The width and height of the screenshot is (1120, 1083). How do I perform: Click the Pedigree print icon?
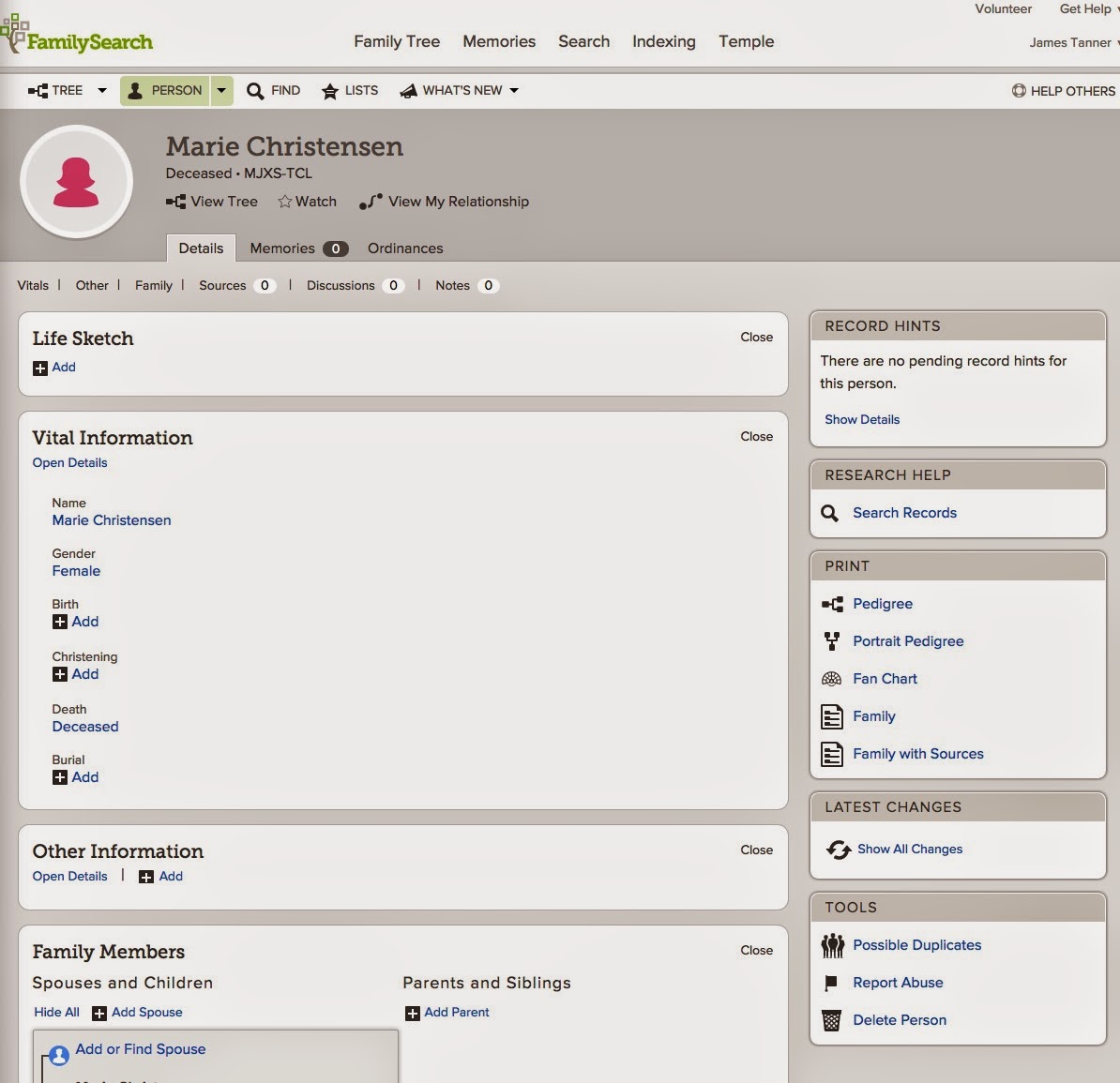[x=832, y=604]
